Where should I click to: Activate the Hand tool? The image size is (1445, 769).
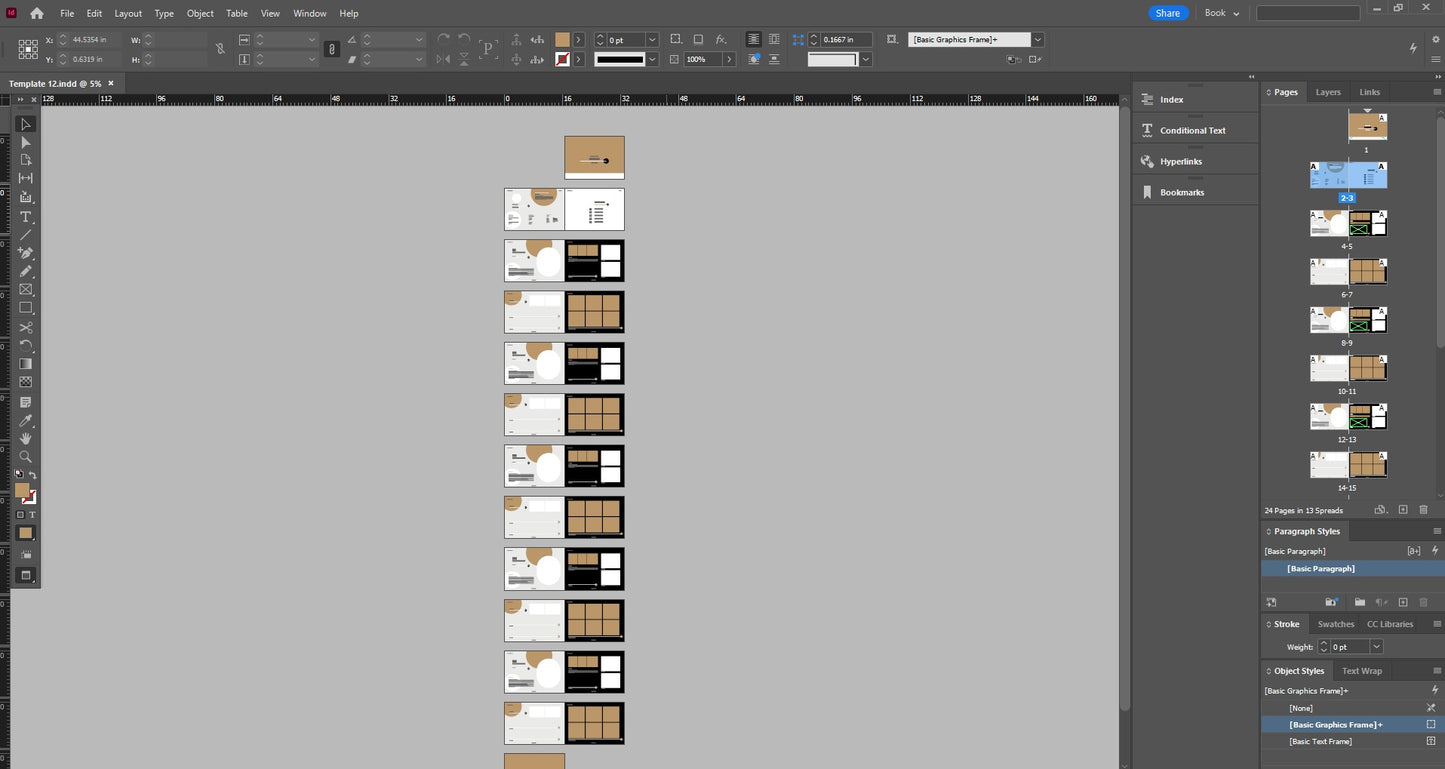tap(26, 438)
